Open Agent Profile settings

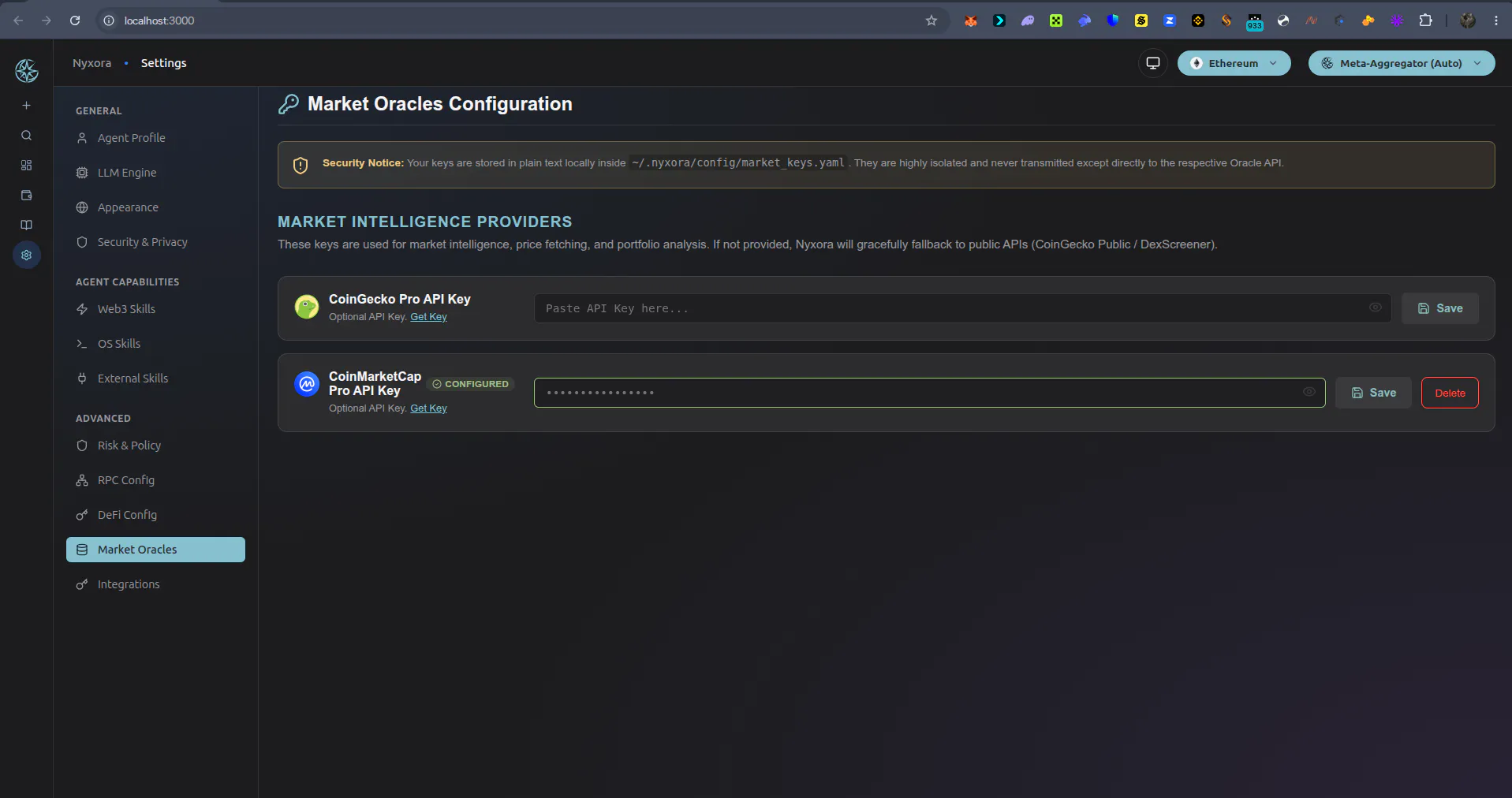click(155, 138)
